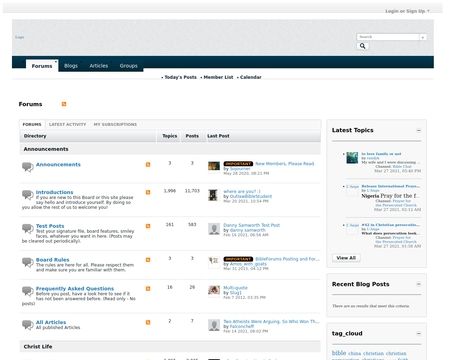This screenshot has width=450, height=360.
Task: Focus the Search input field
Action: click(388, 37)
